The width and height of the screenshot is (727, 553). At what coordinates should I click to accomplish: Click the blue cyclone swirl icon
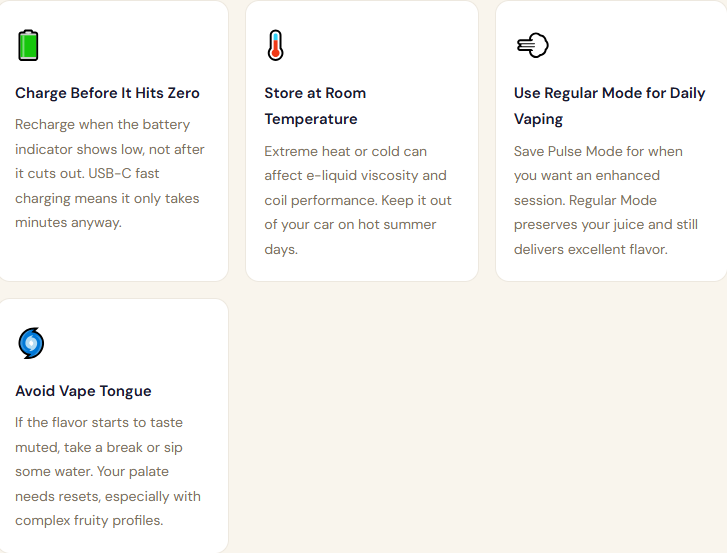pyautogui.click(x=31, y=343)
